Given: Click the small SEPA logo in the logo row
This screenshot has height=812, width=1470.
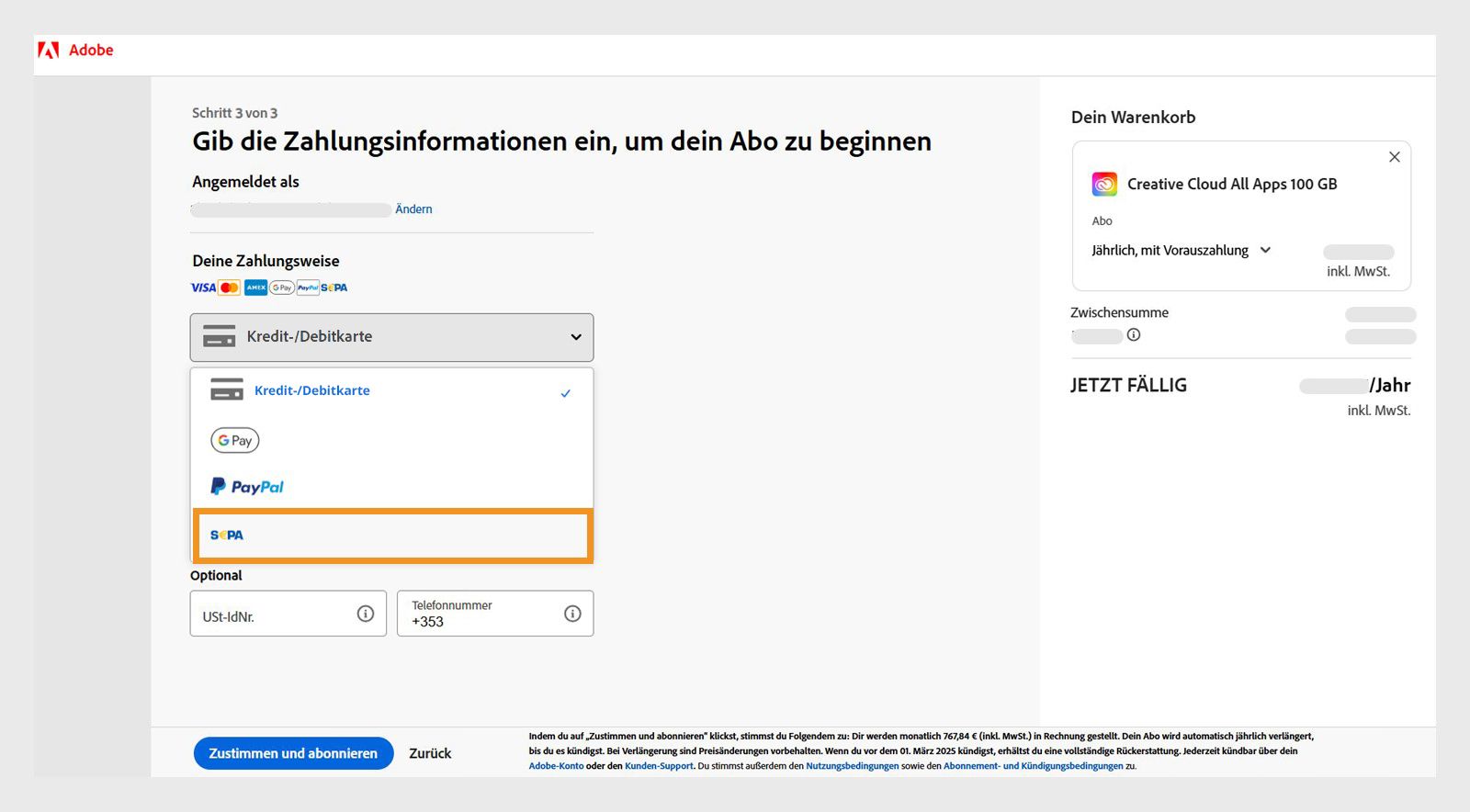Looking at the screenshot, I should point(334,288).
